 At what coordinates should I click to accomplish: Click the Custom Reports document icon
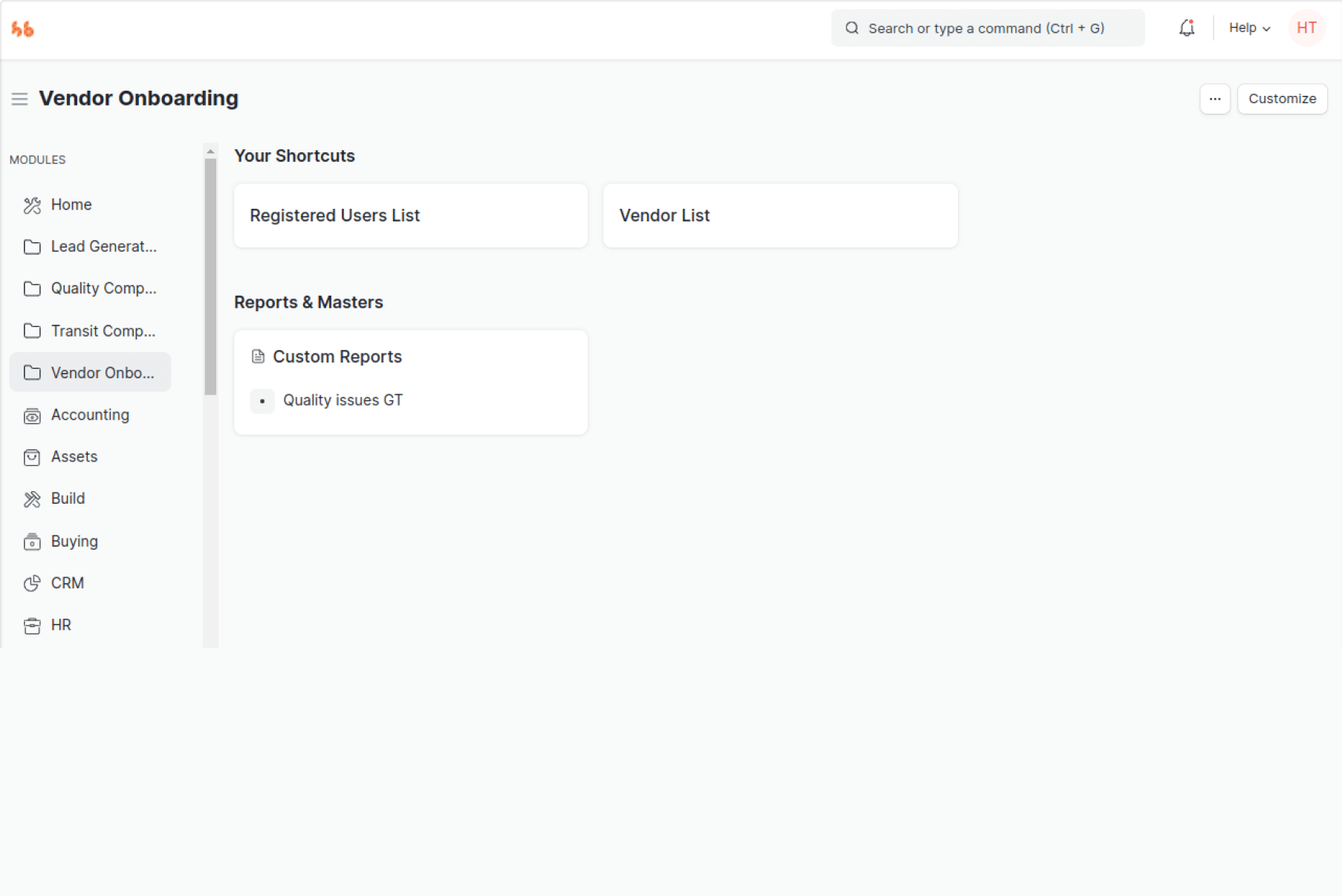tap(258, 357)
